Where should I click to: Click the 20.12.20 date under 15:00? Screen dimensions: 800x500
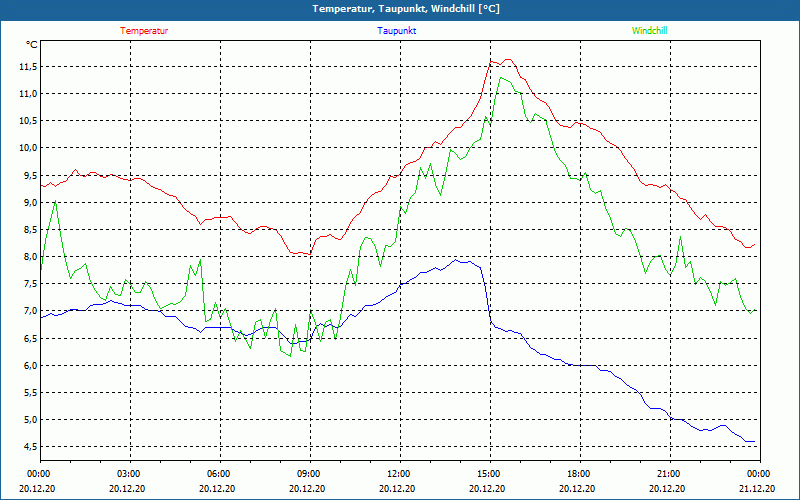(488, 488)
